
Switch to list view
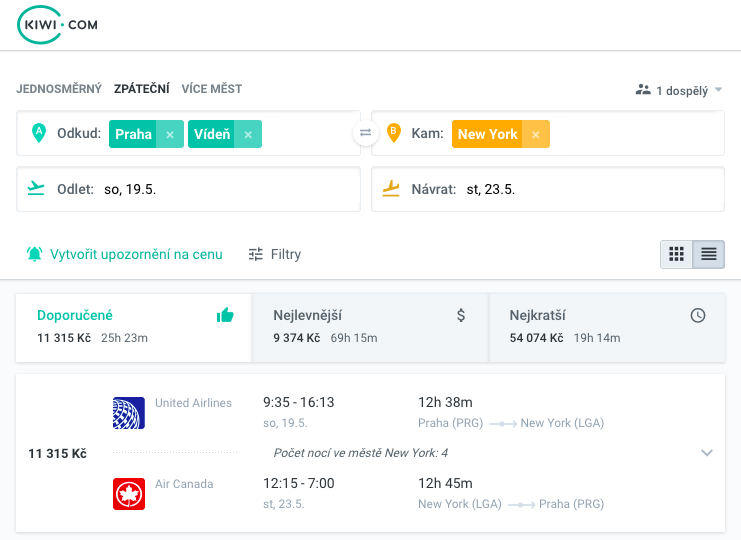coord(708,254)
